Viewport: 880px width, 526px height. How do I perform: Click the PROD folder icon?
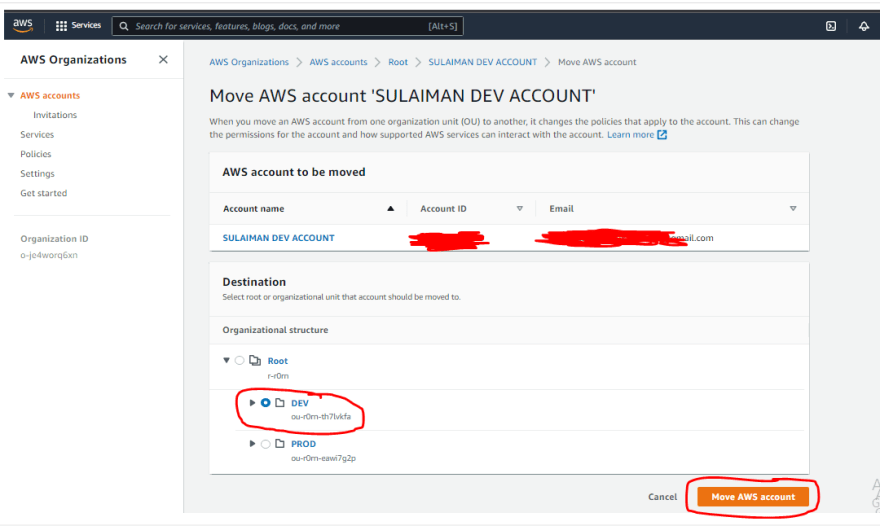pos(279,443)
